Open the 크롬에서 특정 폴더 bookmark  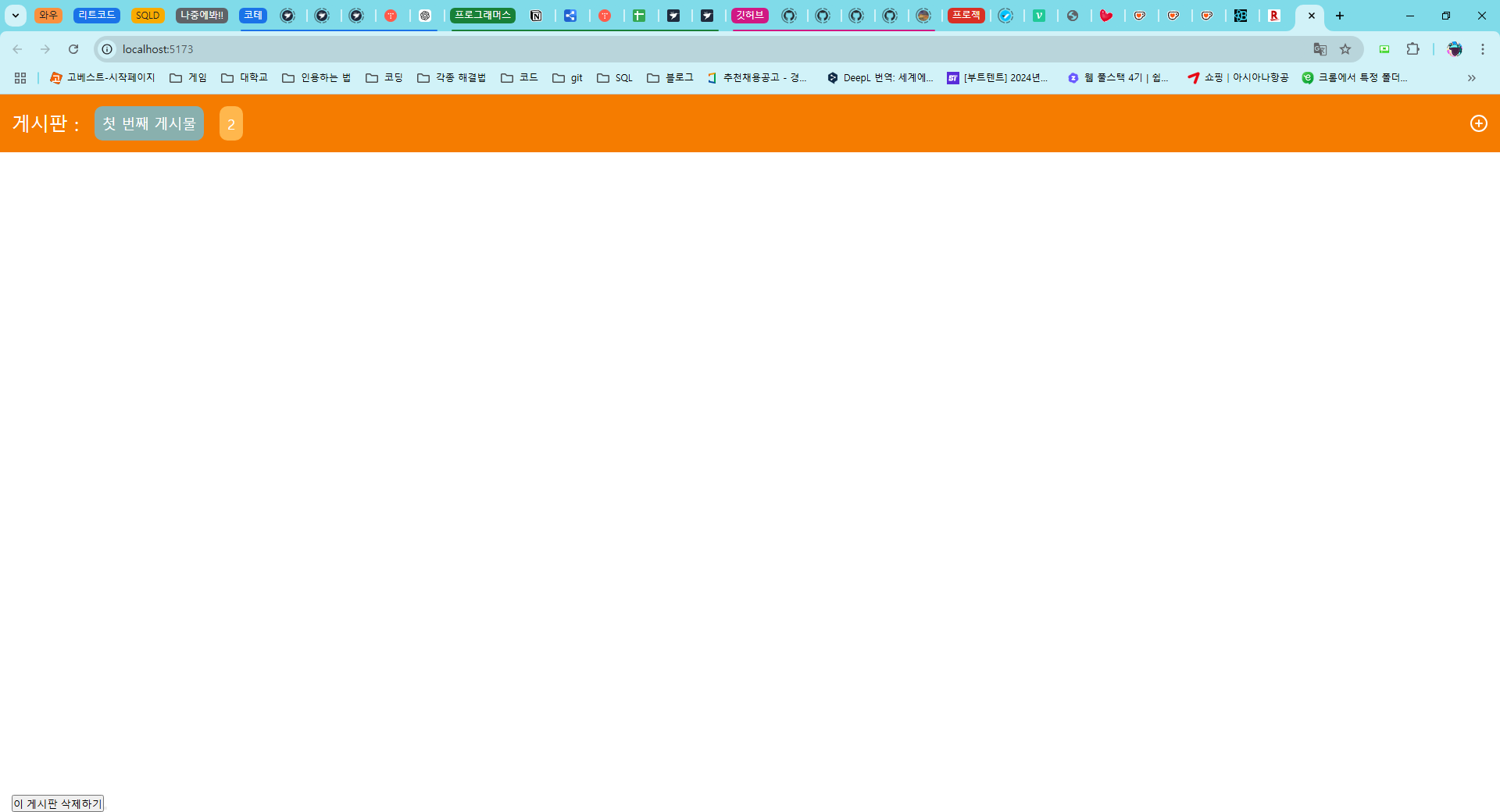click(x=1355, y=78)
